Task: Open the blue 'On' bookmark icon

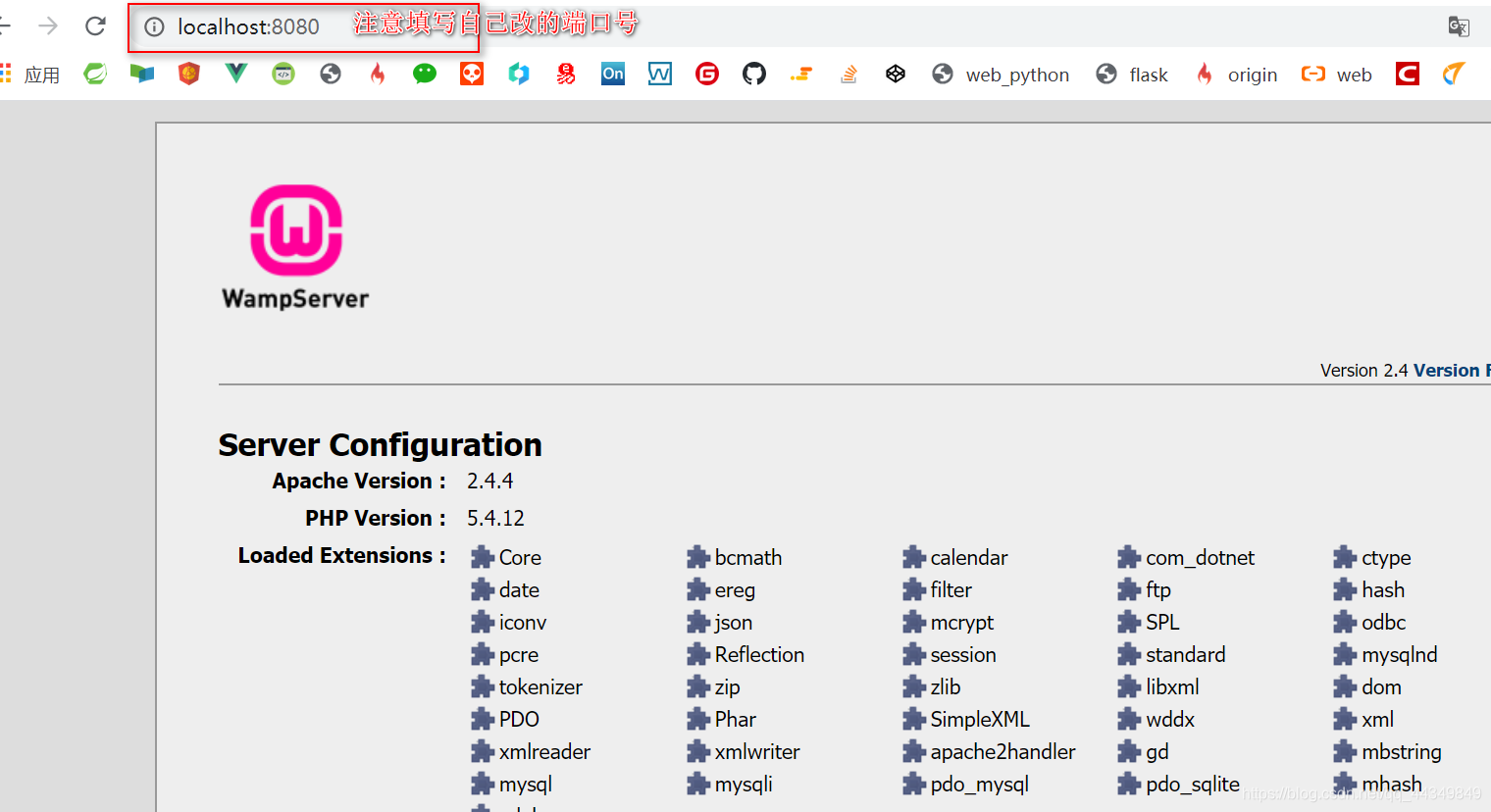Action: point(613,74)
